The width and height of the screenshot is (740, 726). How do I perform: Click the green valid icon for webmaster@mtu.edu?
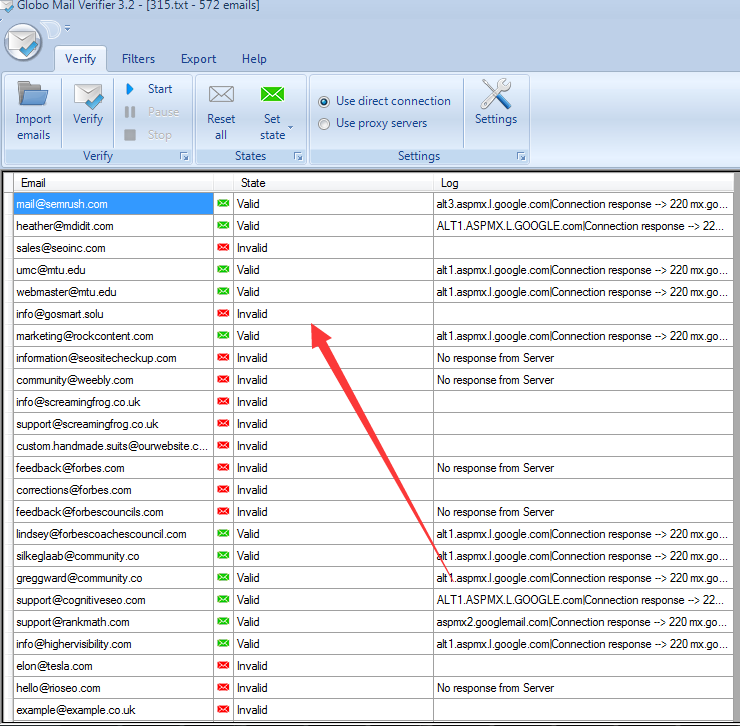[x=223, y=291]
